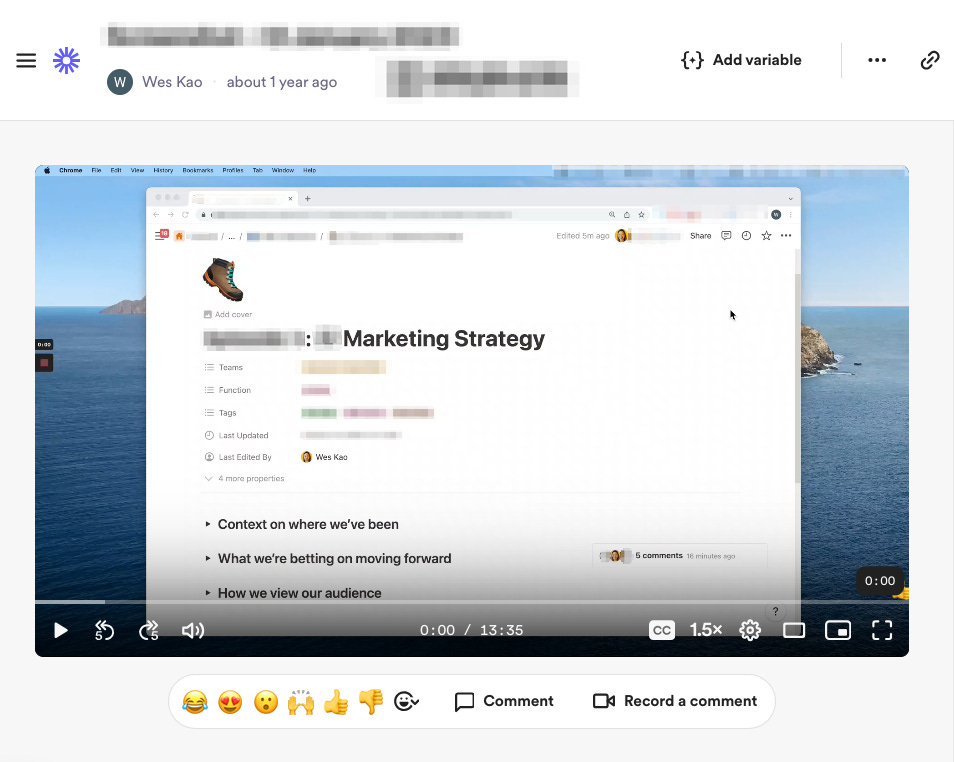
Task: Expand 4 more properties in Notion
Action: pyautogui.click(x=245, y=478)
